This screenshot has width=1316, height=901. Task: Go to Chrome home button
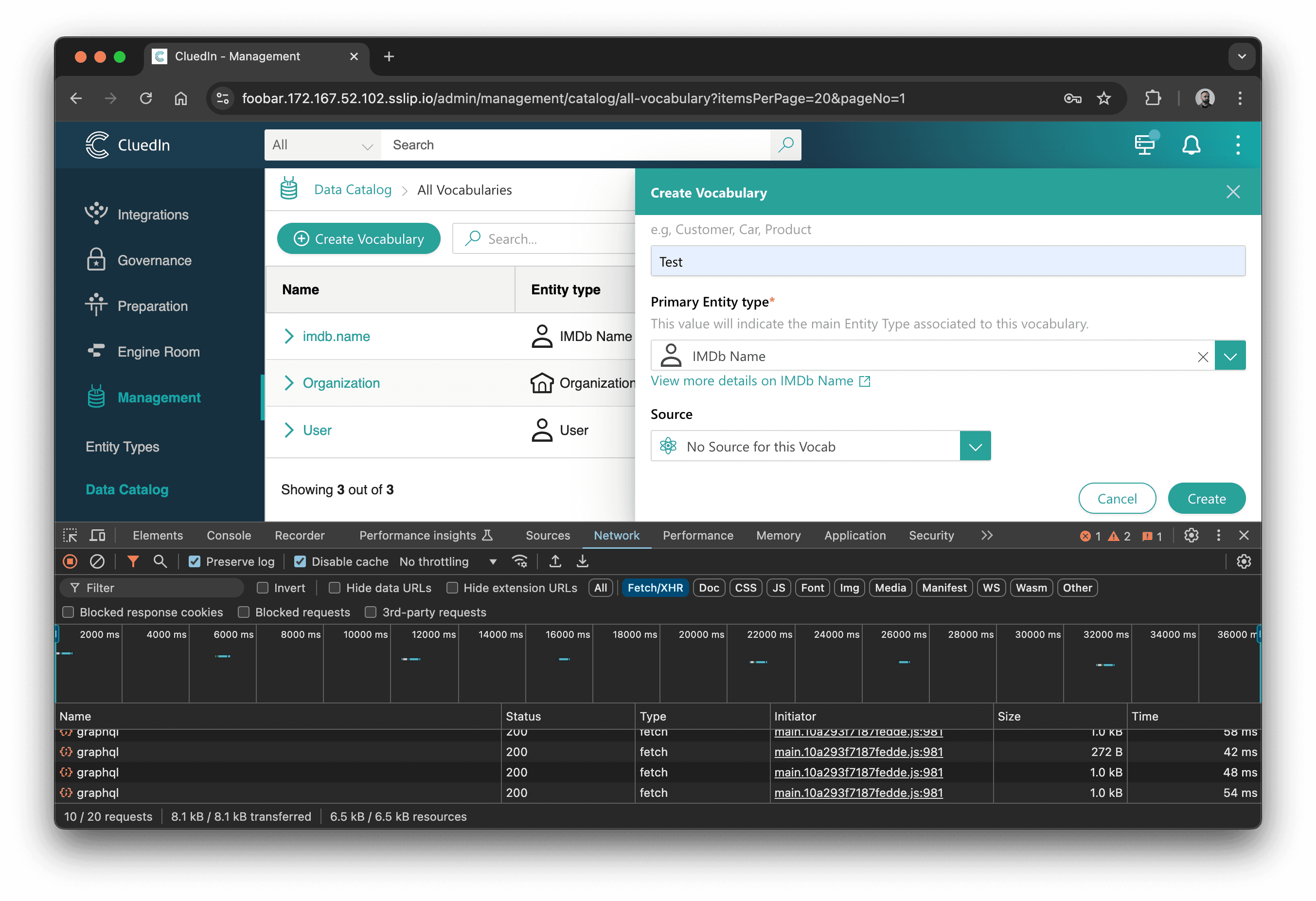[x=180, y=99]
